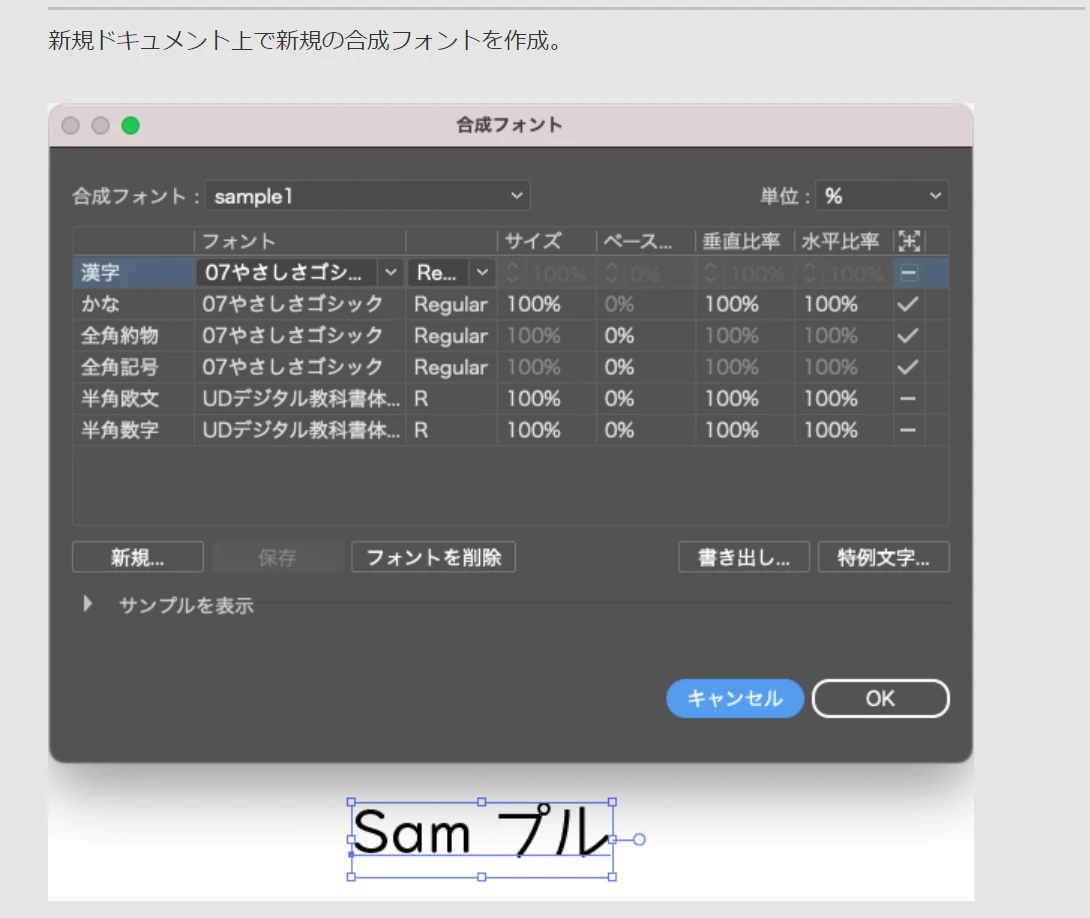Click the 漢字 row baseline stepper arrows
Viewport: 1090px width, 918px height.
(x=612, y=272)
